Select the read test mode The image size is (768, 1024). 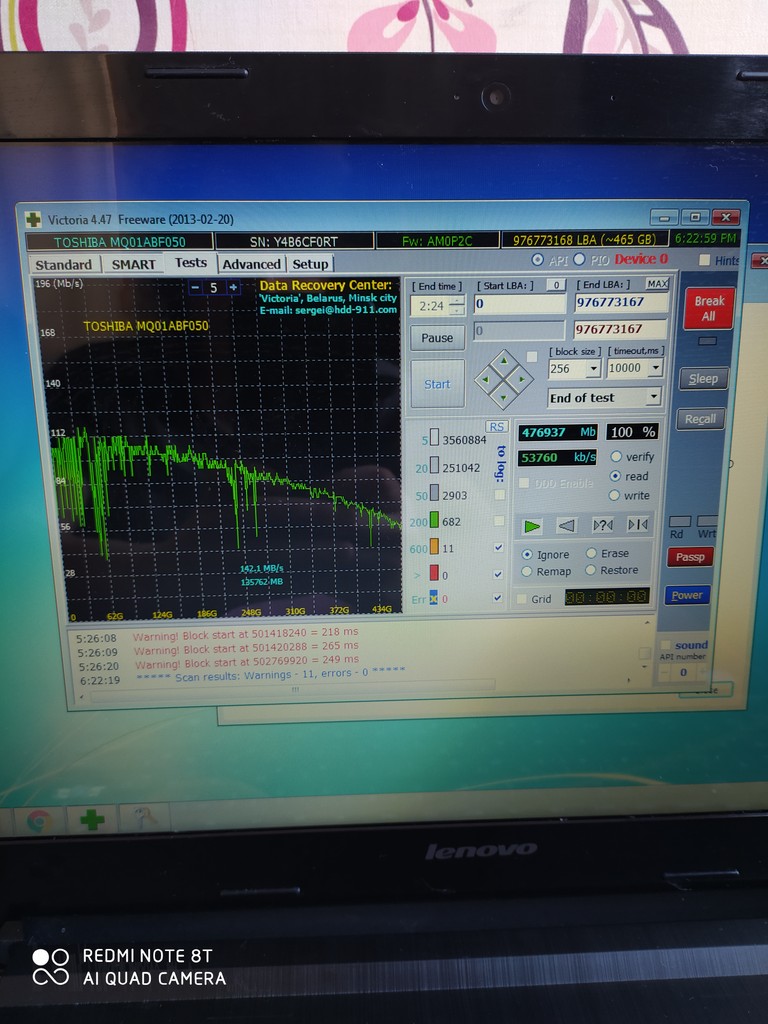click(x=615, y=476)
